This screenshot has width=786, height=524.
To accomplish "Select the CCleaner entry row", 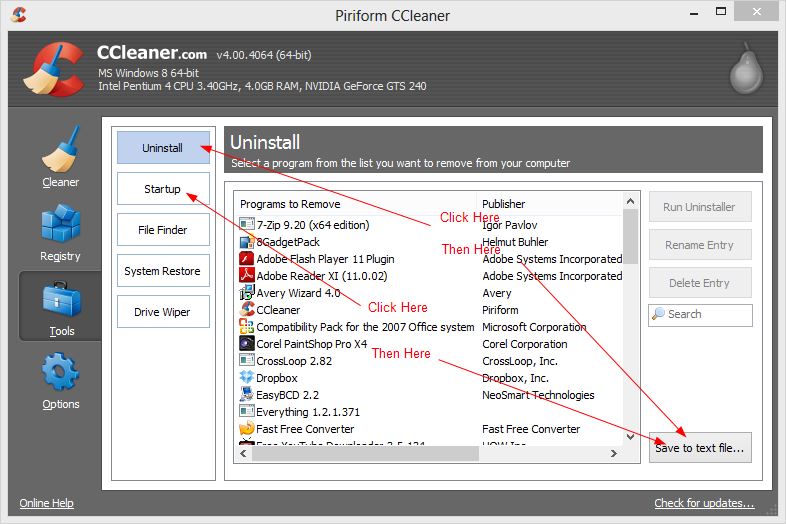I will coord(431,310).
